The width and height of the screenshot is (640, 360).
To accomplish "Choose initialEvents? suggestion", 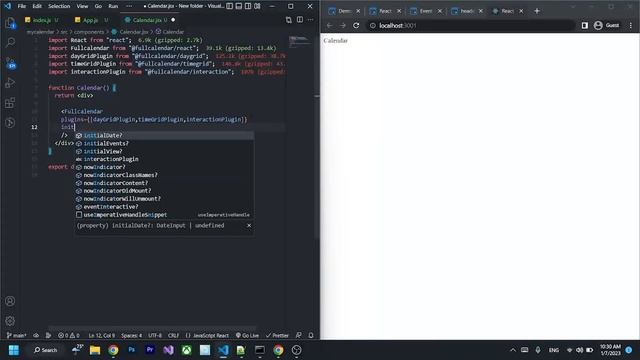I will [164, 143].
